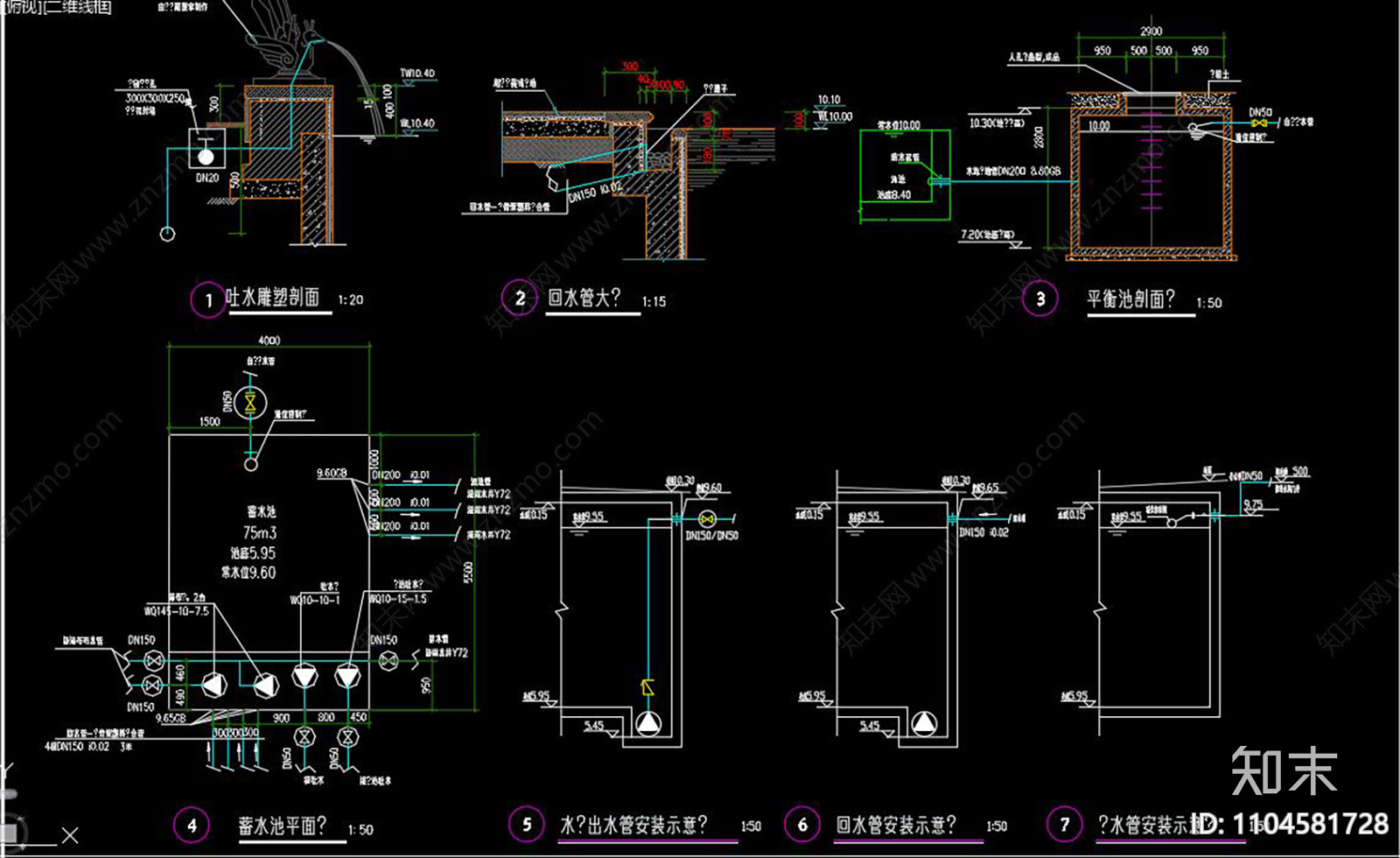The height and width of the screenshot is (858, 1400).
Task: Select the 蓄水池平面? drawing title
Action: (283, 826)
